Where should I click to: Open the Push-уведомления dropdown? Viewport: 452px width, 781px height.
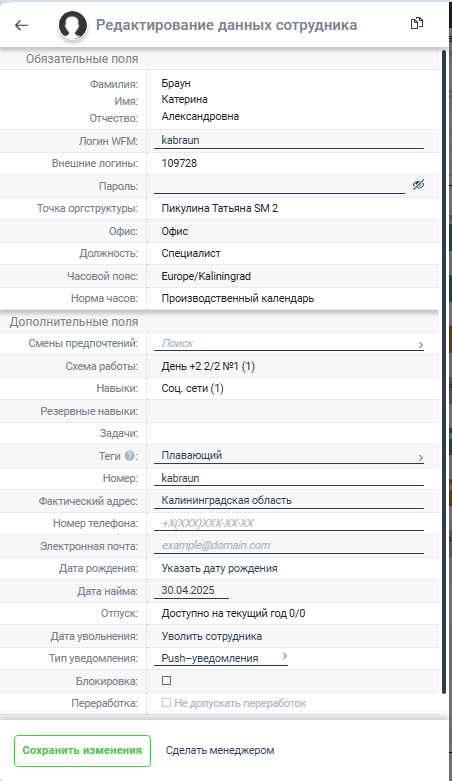(x=221, y=658)
